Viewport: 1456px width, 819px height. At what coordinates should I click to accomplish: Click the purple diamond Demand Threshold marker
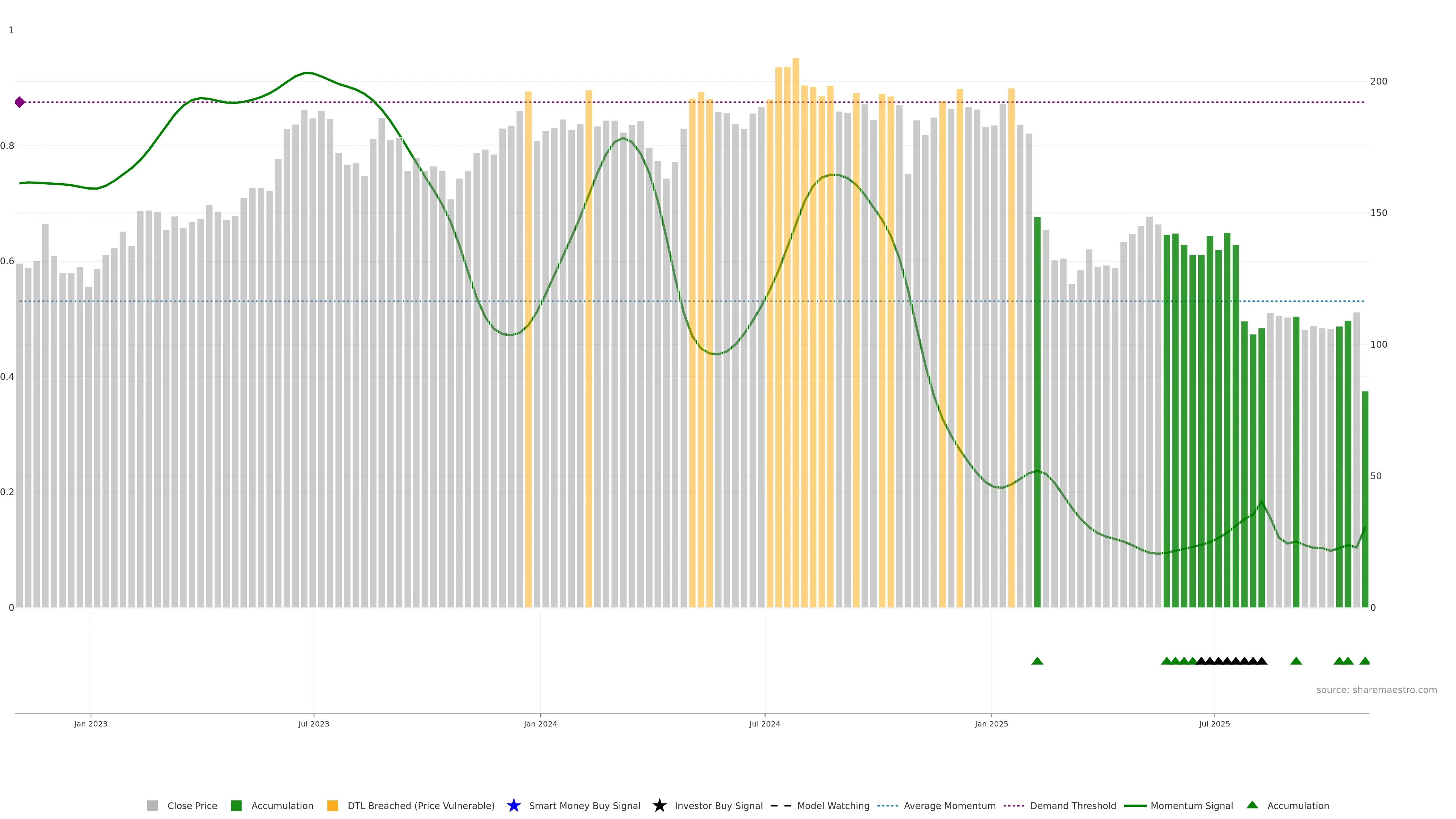point(20,102)
